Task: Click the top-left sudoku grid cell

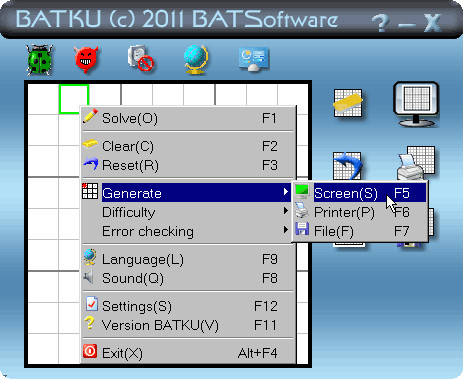Action: point(43,99)
